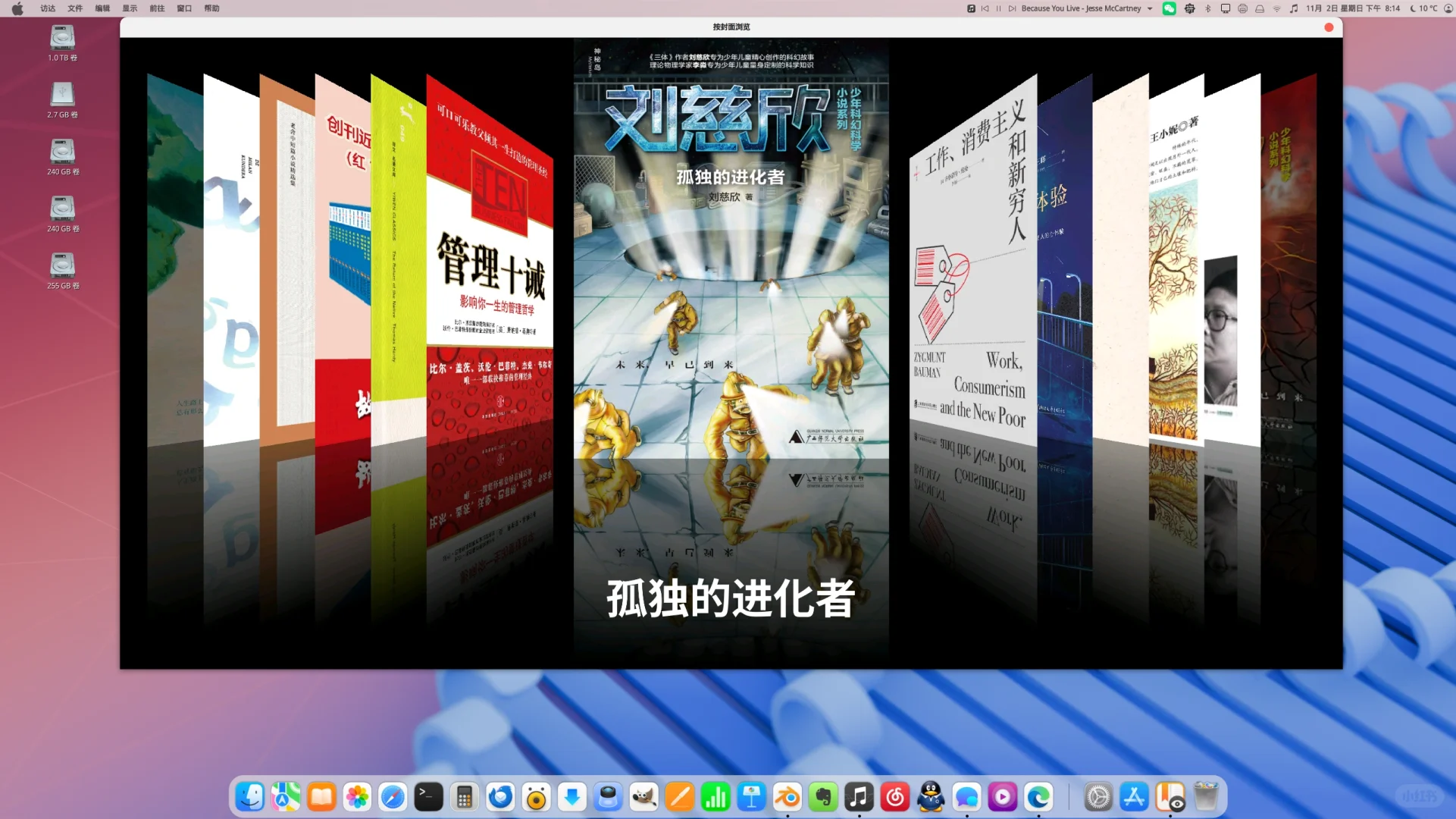Skip to the next track in the menu bar
Image resolution: width=1456 pixels, height=819 pixels.
coord(1011,8)
